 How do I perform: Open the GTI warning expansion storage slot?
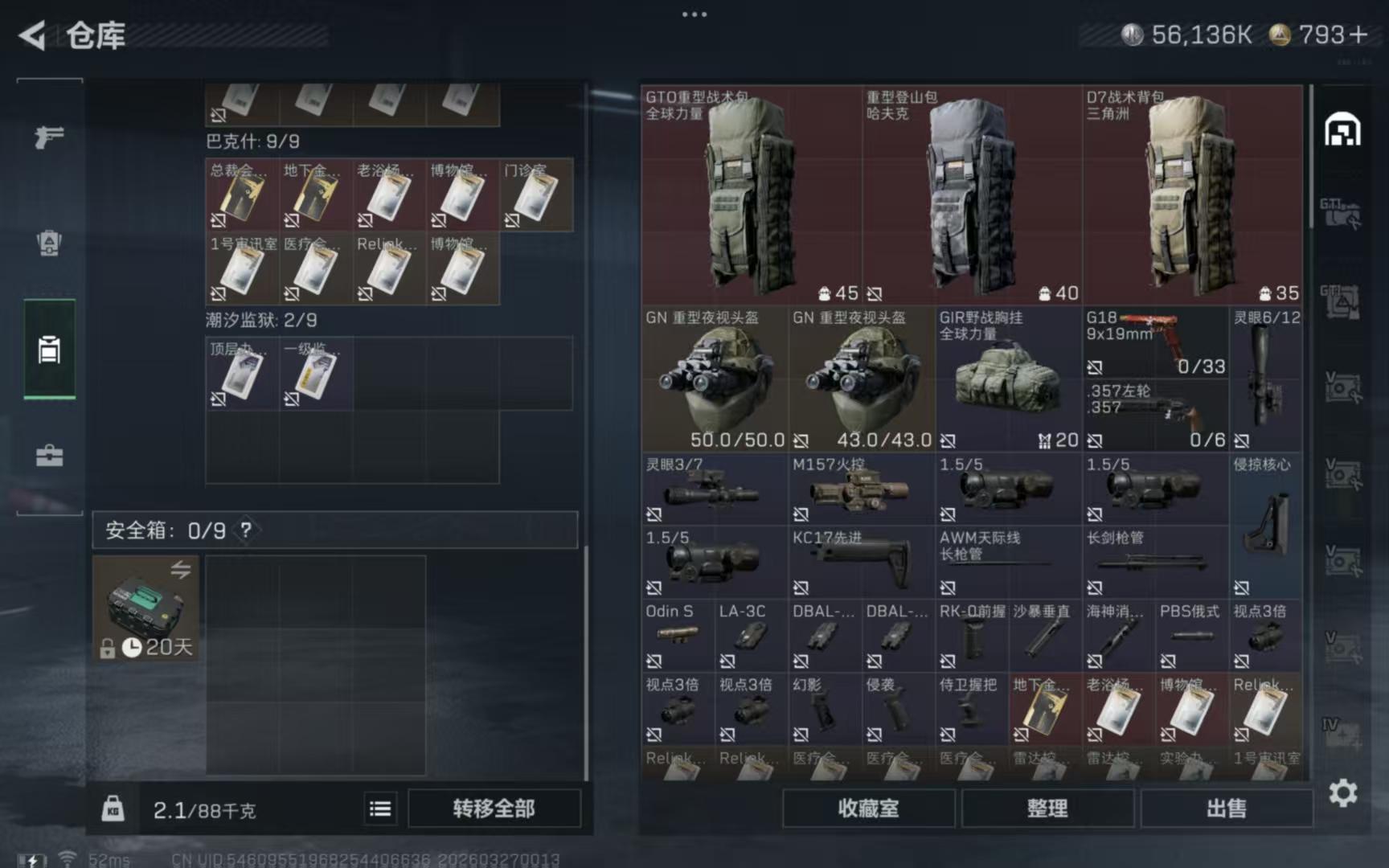point(1341,301)
